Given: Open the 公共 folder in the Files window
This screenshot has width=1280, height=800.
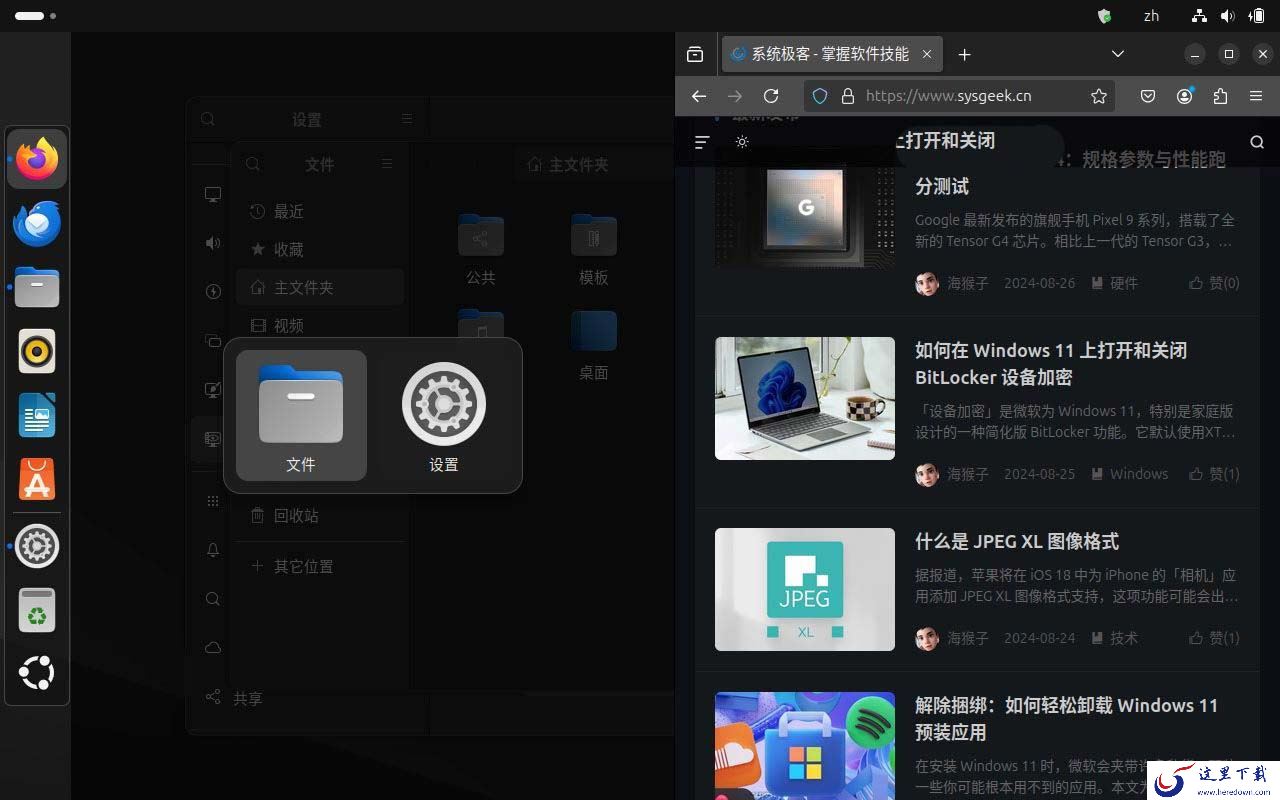Looking at the screenshot, I should click(481, 249).
